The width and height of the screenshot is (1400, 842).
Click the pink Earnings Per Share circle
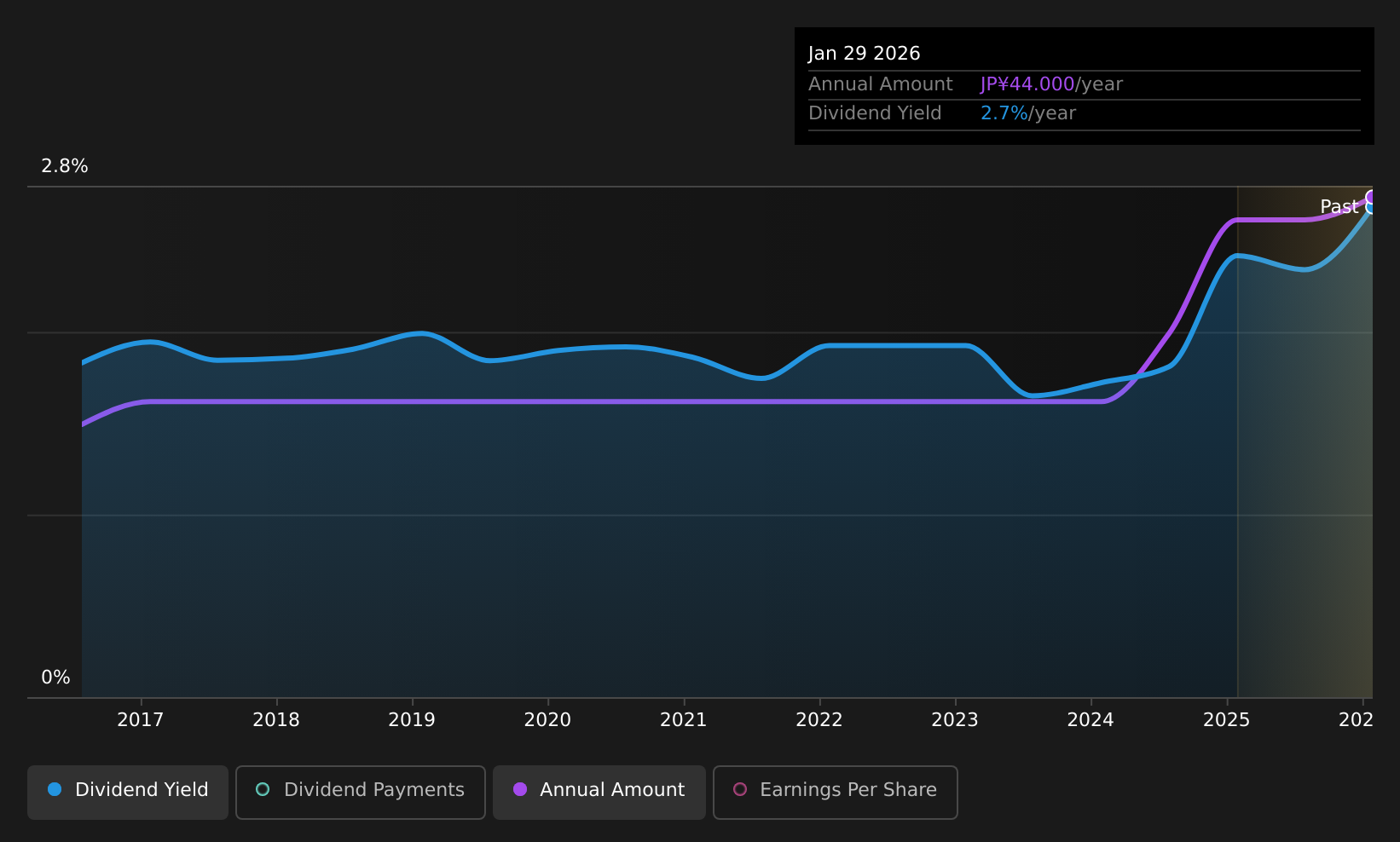[740, 789]
